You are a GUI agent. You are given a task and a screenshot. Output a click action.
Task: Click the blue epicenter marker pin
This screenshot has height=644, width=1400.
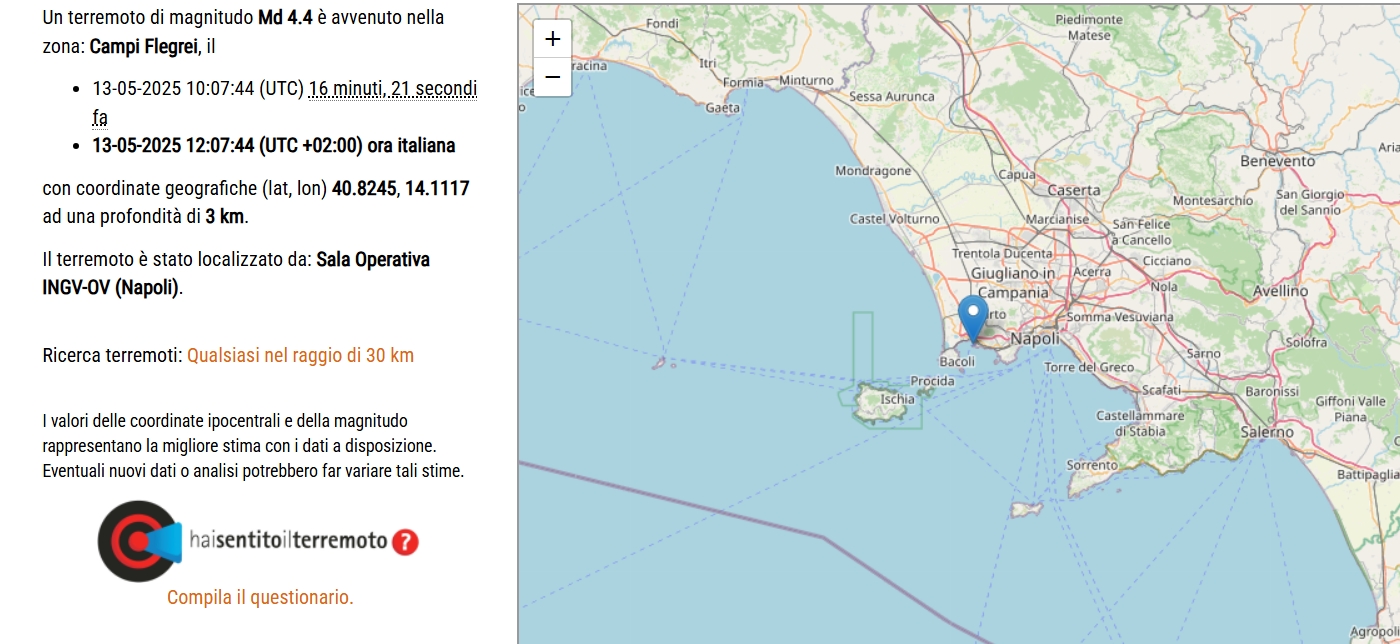pyautogui.click(x=973, y=317)
